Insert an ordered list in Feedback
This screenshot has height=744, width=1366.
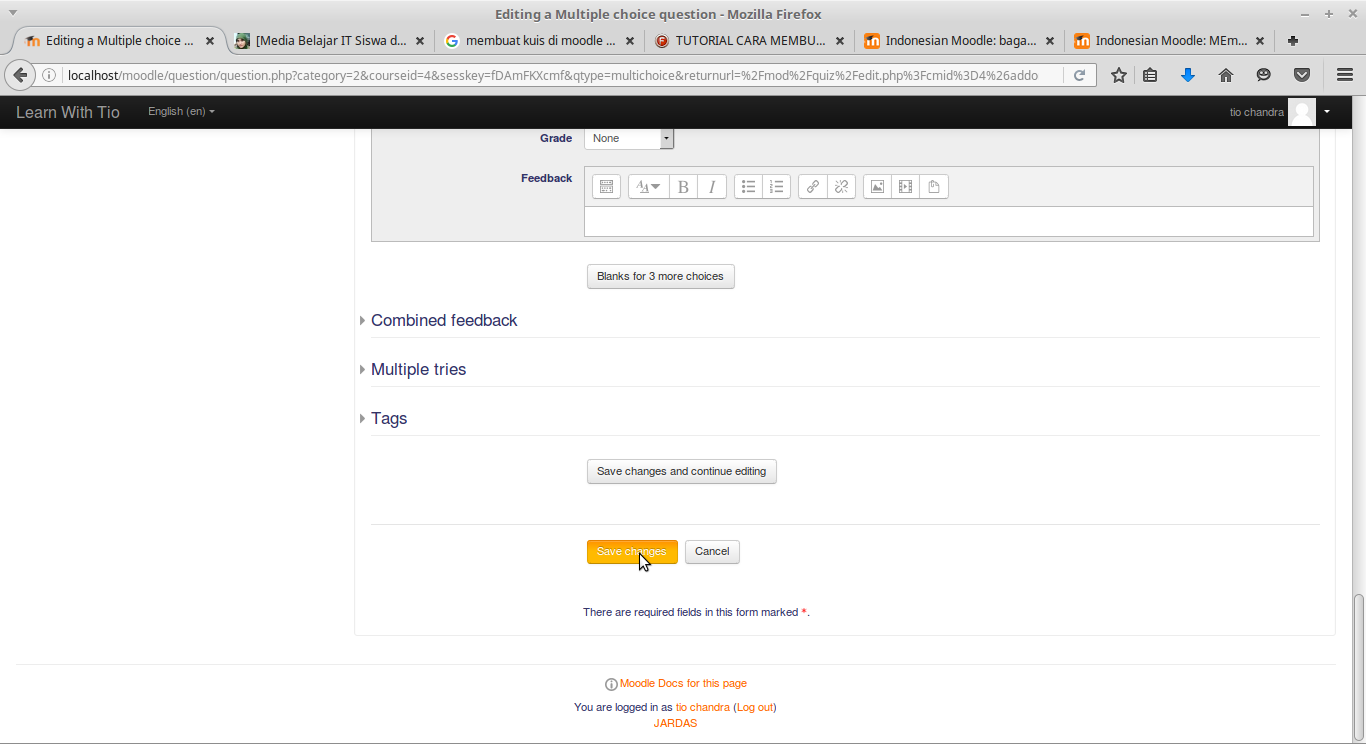[x=776, y=186]
